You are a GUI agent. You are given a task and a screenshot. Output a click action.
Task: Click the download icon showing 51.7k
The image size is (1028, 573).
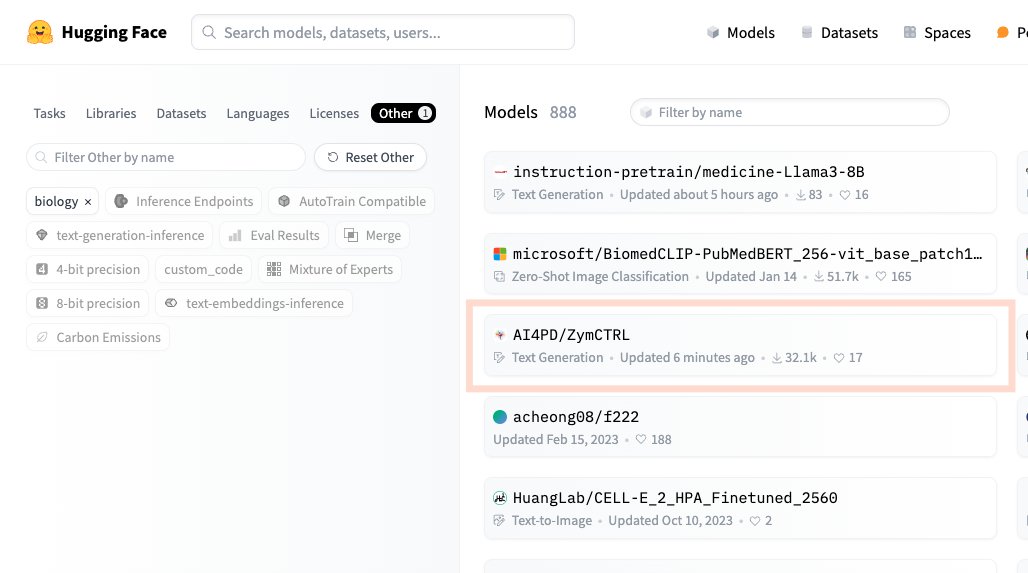(819, 277)
